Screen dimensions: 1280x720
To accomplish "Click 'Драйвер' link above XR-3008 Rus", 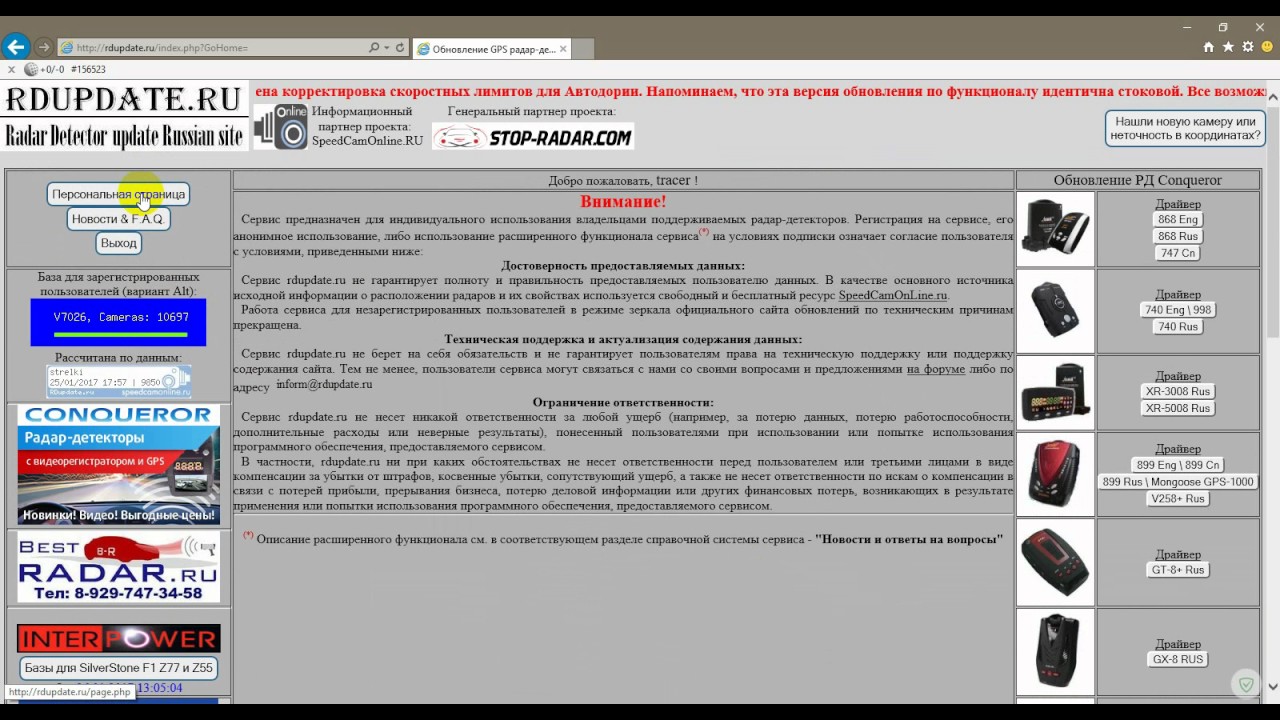I will 1177,375.
